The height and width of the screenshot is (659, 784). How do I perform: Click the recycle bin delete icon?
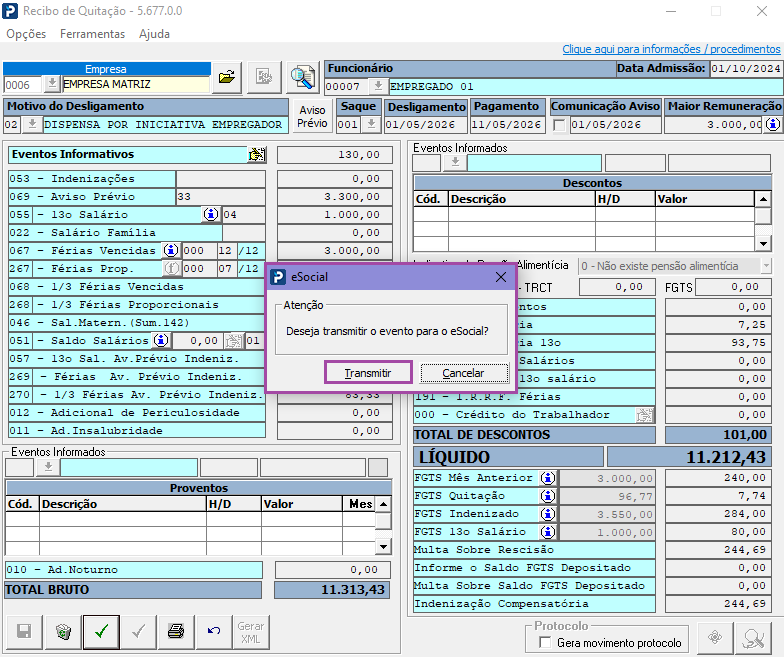pyautogui.click(x=64, y=632)
